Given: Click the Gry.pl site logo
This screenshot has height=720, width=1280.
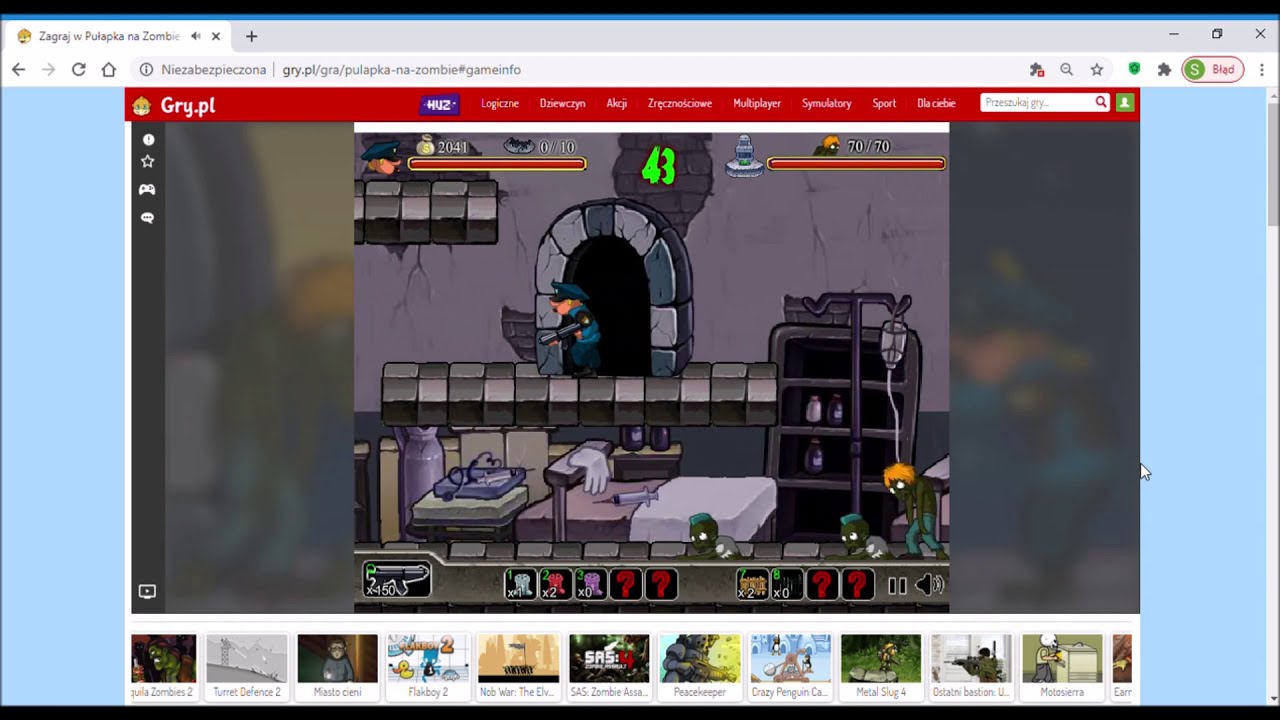Looking at the screenshot, I should coord(174,105).
